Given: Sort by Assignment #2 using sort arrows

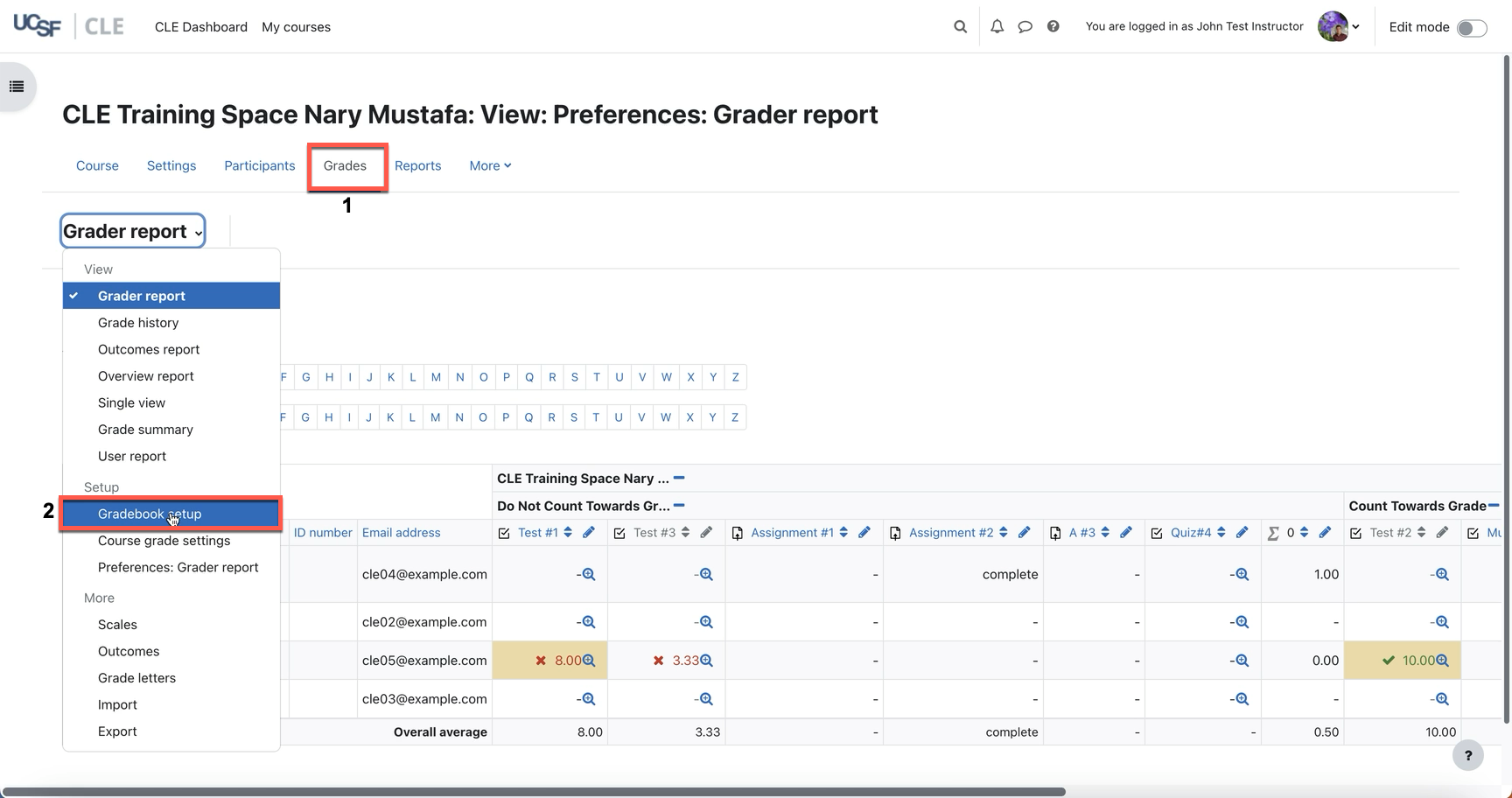Looking at the screenshot, I should pos(1003,532).
